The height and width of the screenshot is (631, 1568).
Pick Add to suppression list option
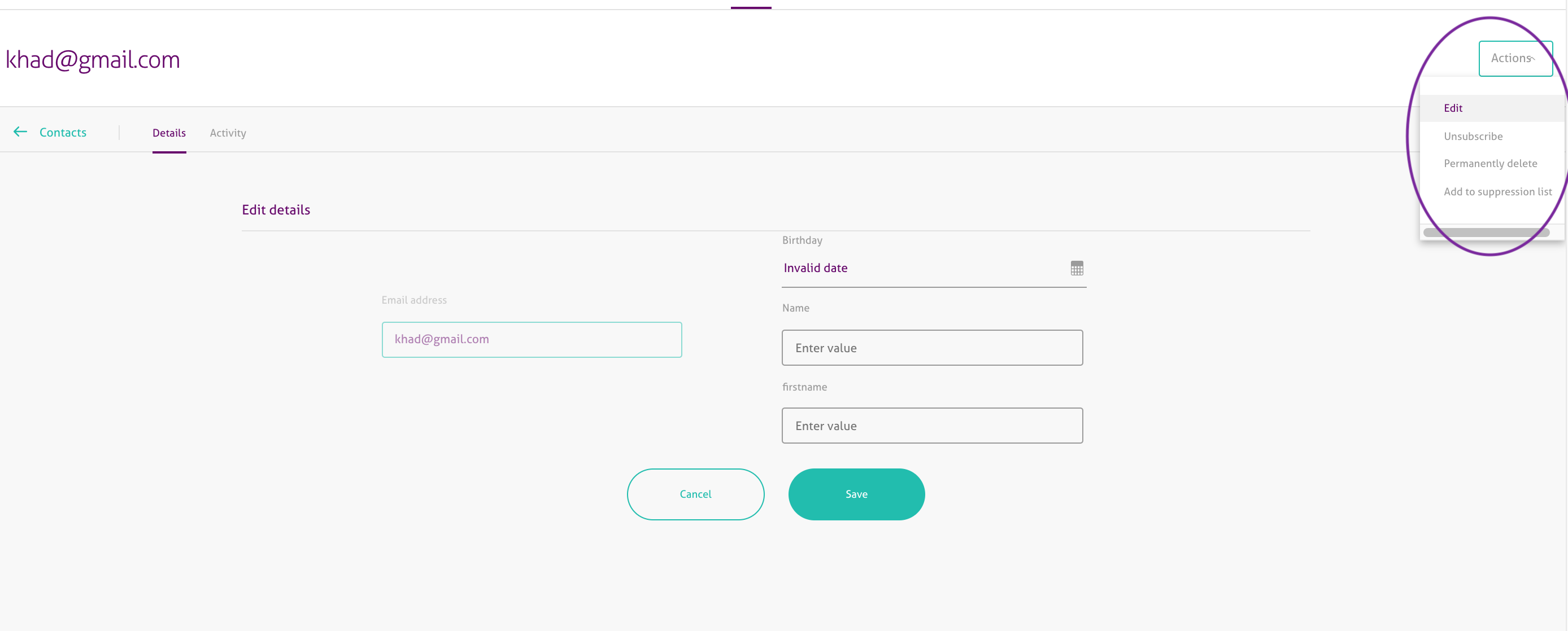[x=1497, y=192]
